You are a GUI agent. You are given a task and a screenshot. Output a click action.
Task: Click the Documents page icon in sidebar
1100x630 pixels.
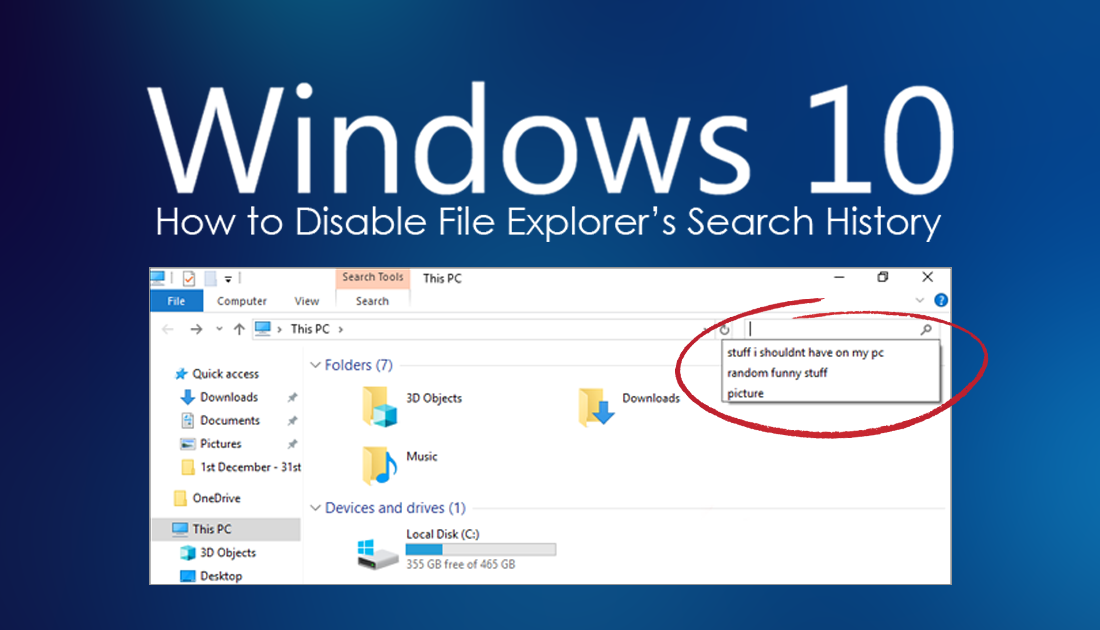(x=187, y=420)
